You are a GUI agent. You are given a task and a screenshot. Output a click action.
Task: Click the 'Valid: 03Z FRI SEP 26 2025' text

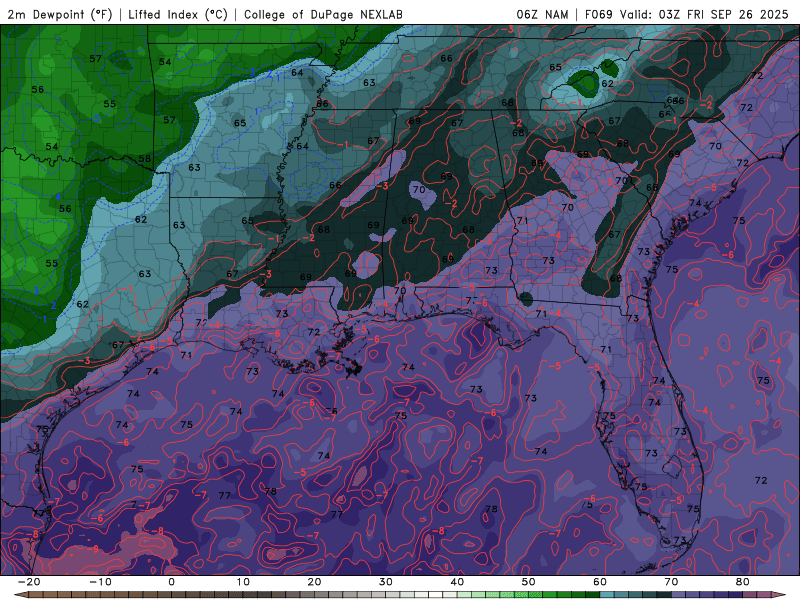click(x=704, y=14)
